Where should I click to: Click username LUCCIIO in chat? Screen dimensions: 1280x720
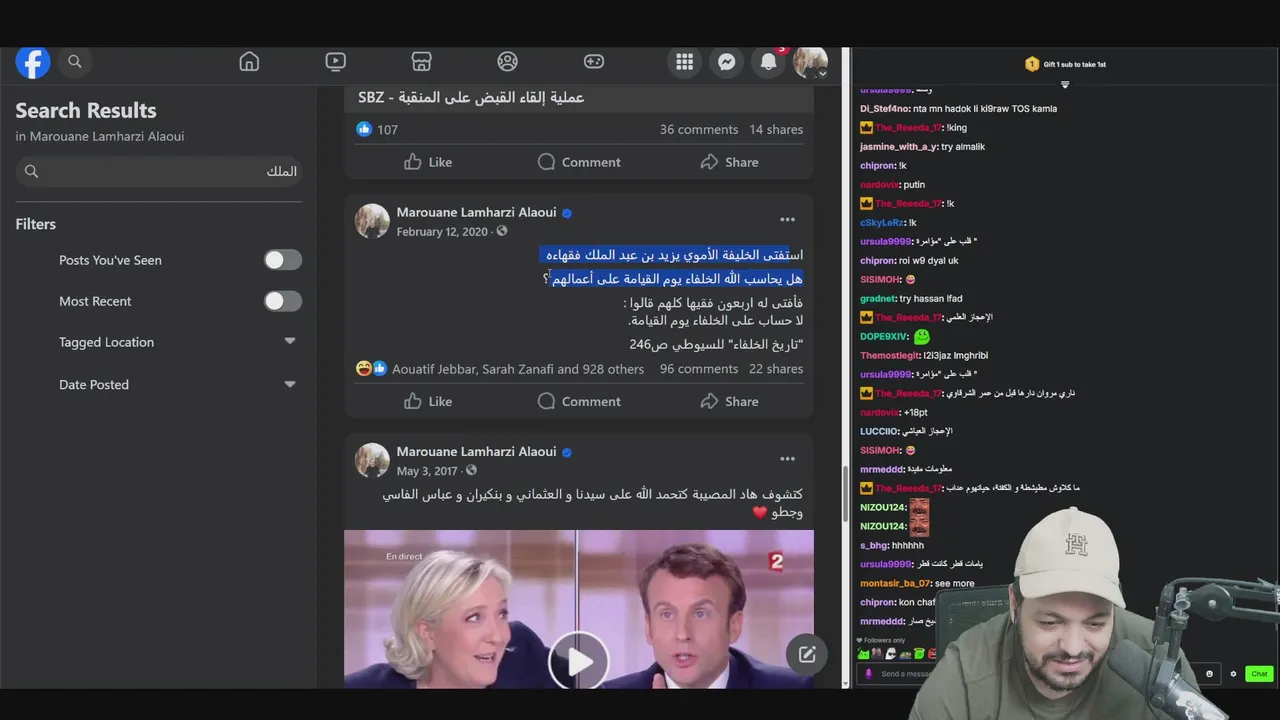pyautogui.click(x=879, y=431)
